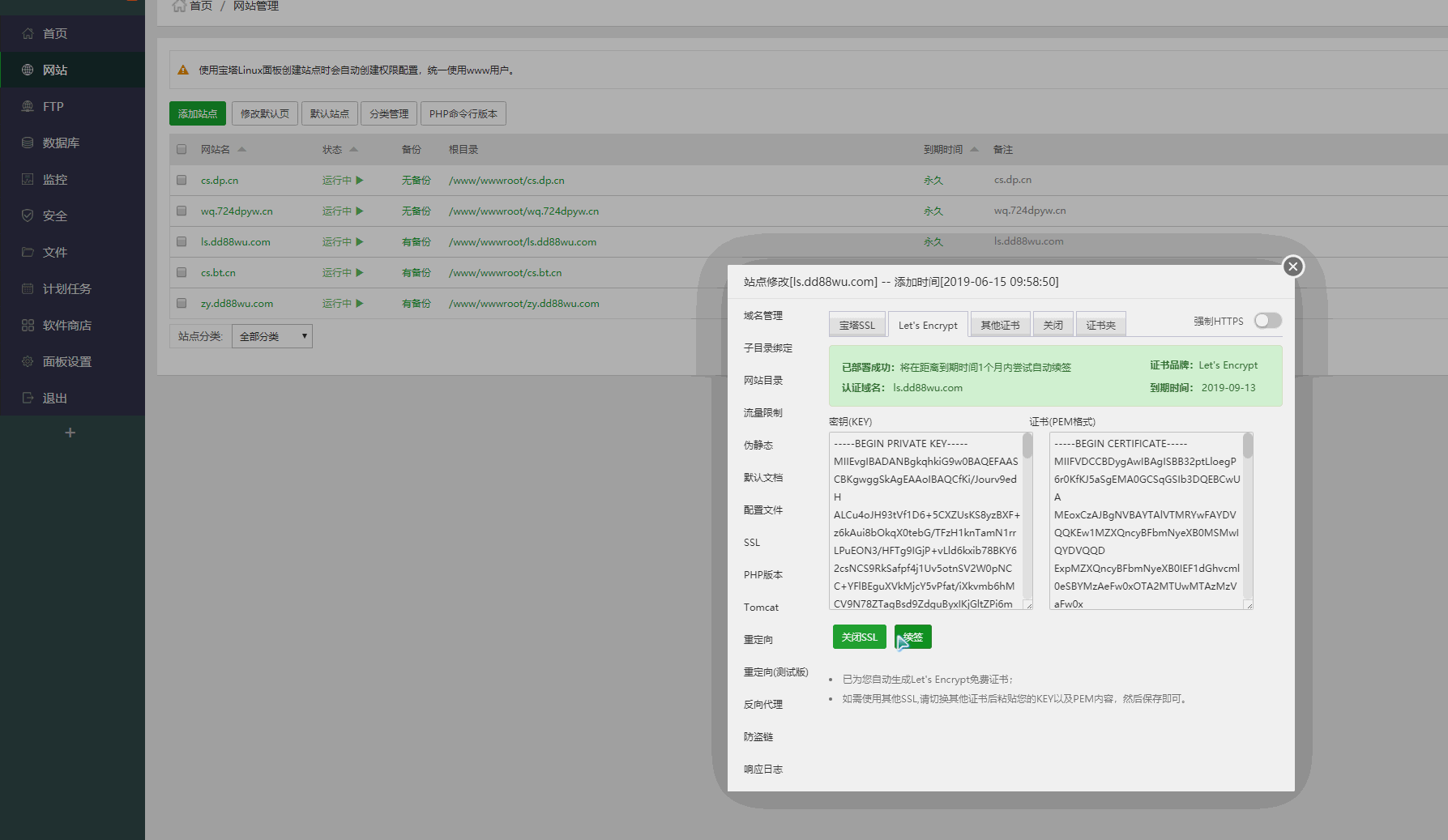Tick the select-all checkbox in table header

pos(182,149)
